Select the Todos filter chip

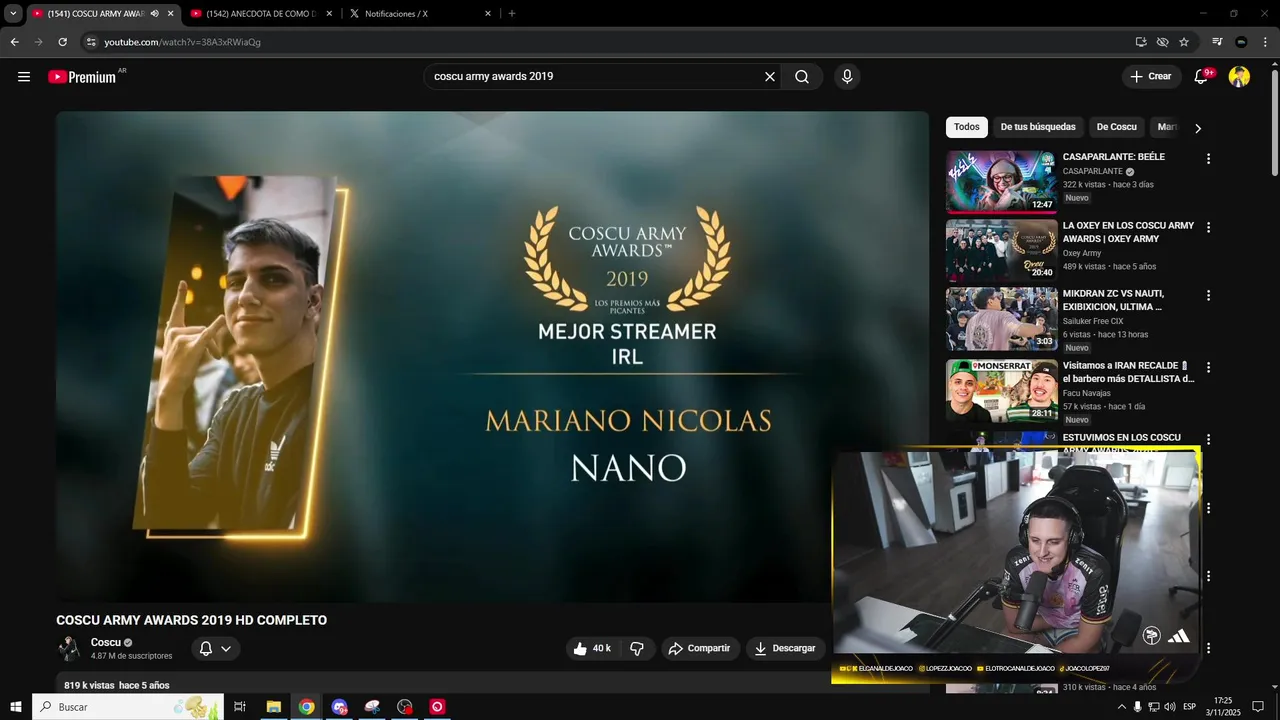tap(967, 127)
